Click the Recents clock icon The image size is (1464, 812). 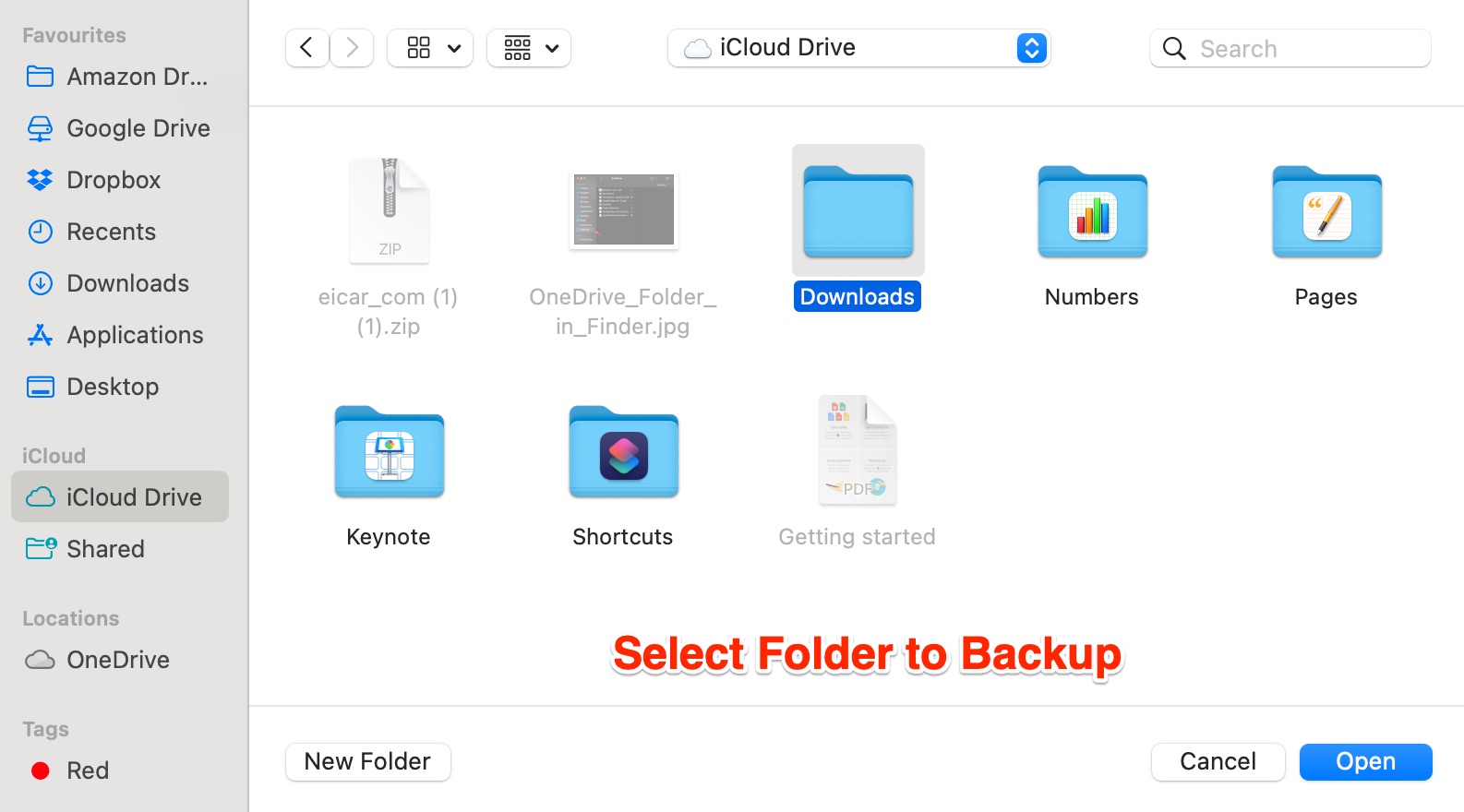coord(40,232)
